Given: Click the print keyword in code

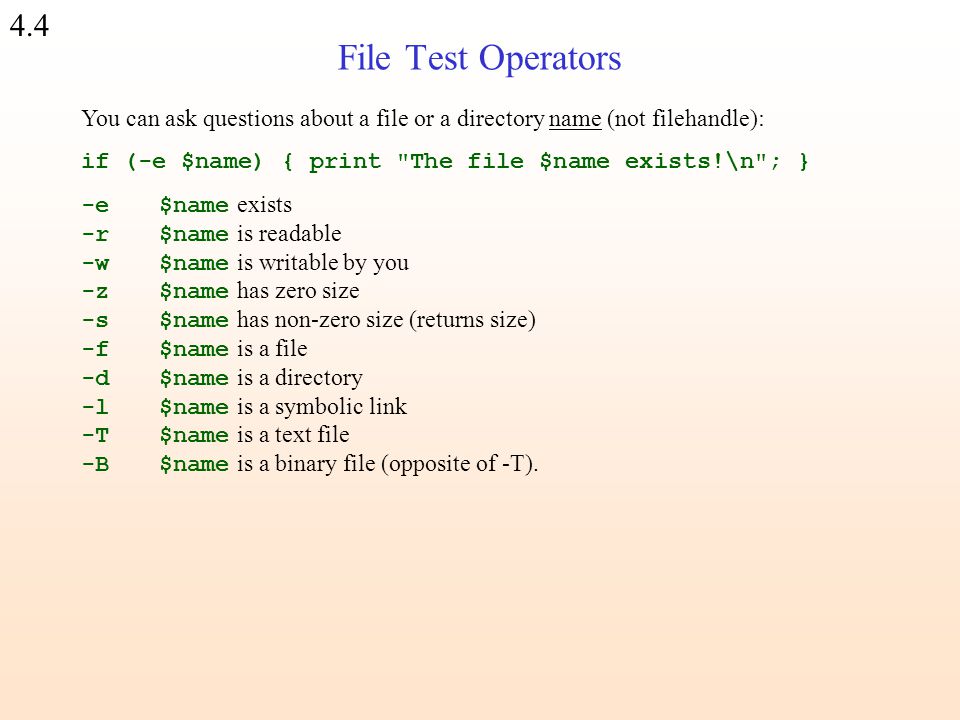Looking at the screenshot, I should click(345, 162).
